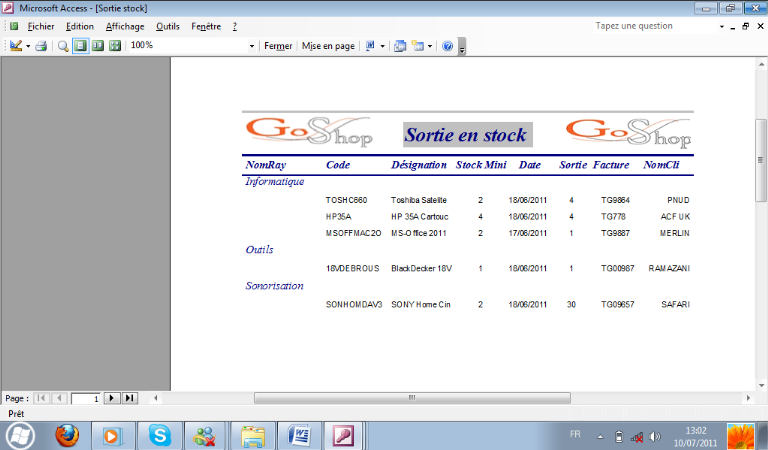Viewport: 768px width, 450px height.
Task: Click the Database Window icon
Action: click(400, 46)
